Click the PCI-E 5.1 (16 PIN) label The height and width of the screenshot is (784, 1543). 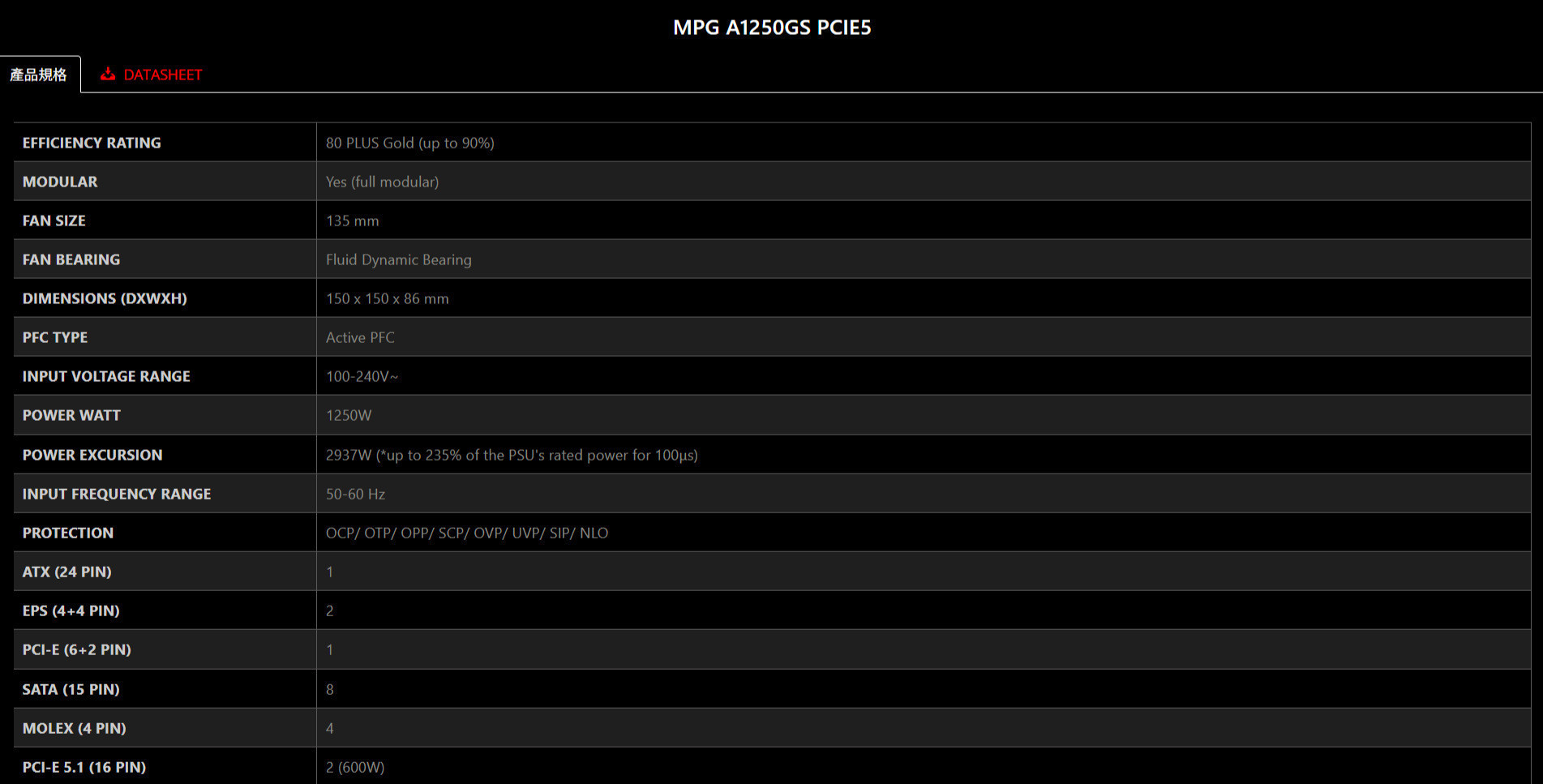click(x=84, y=767)
